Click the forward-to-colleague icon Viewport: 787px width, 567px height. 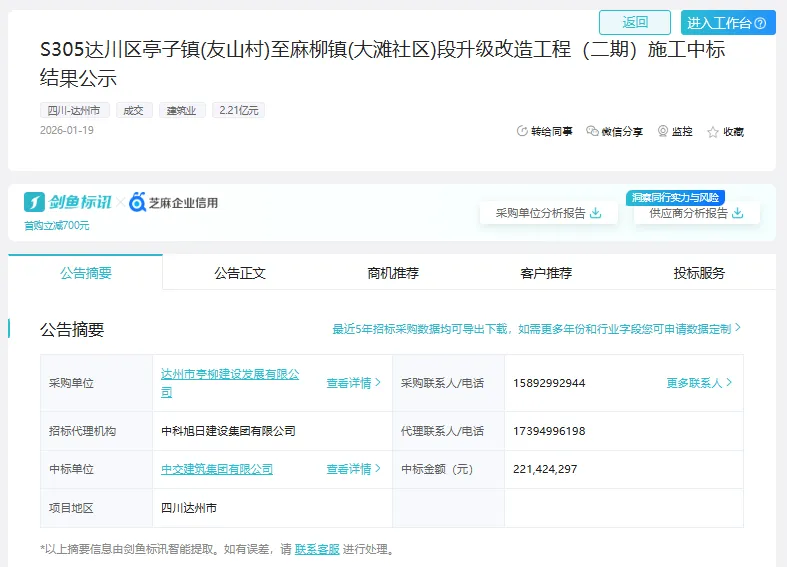[x=522, y=131]
